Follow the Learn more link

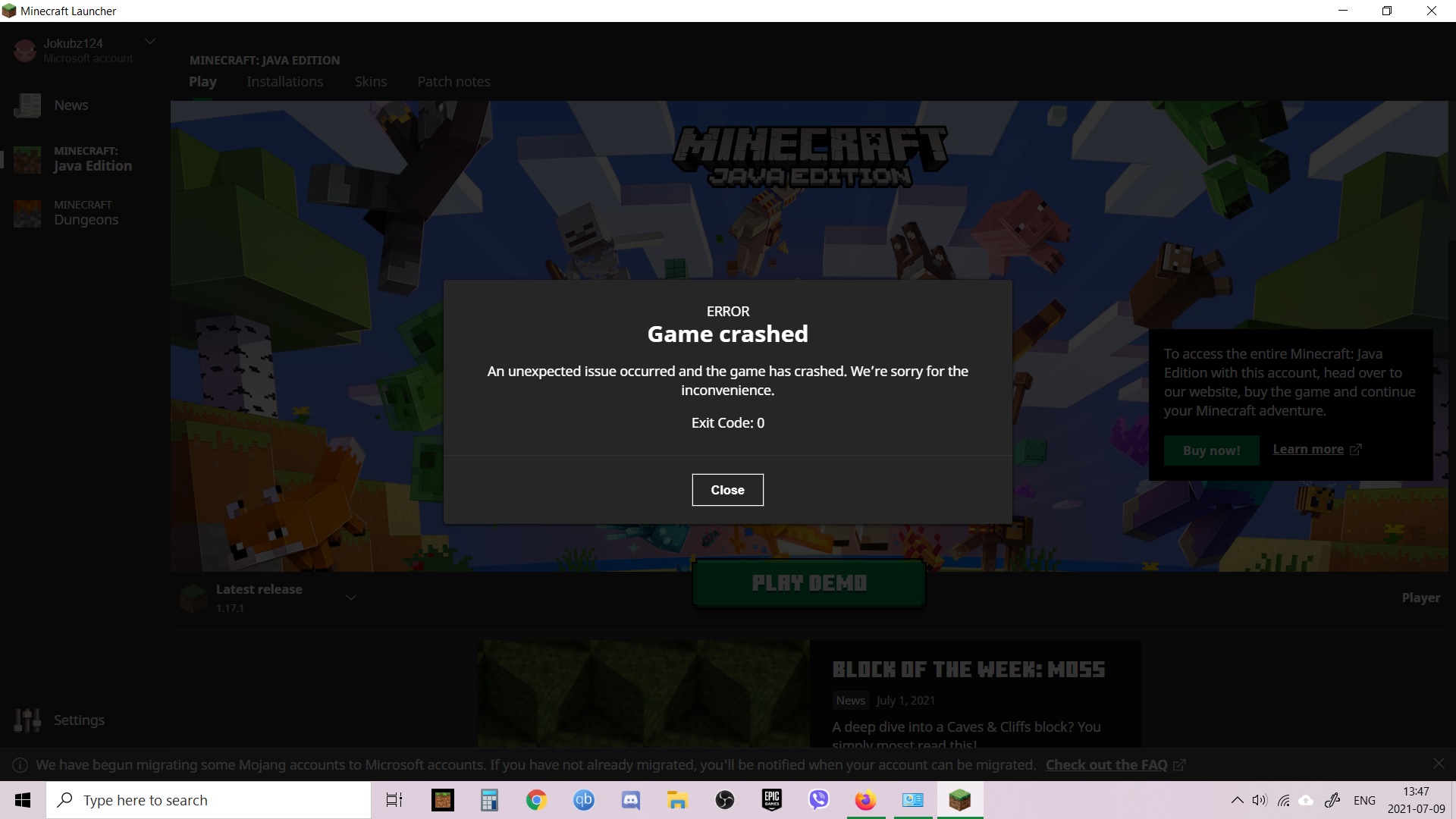[1308, 449]
